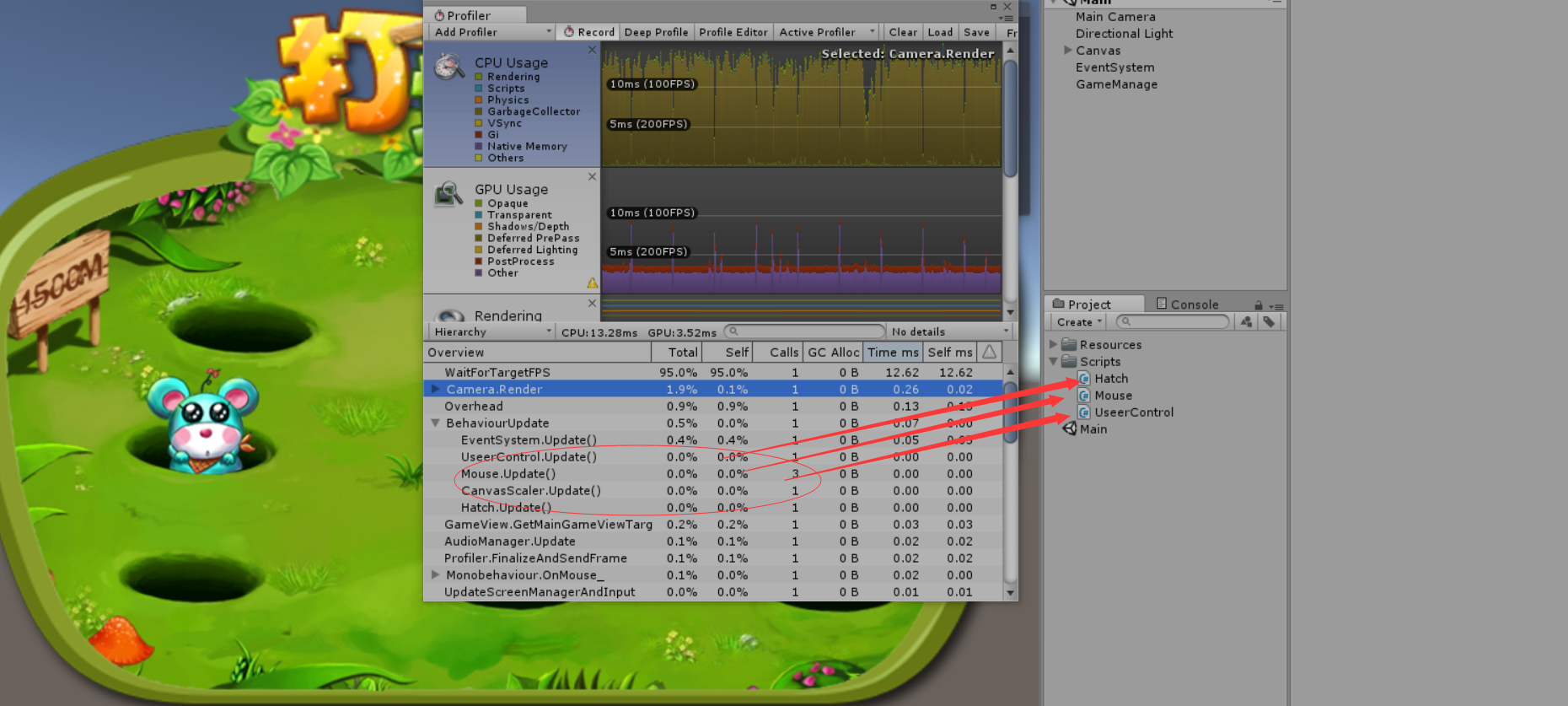This screenshot has width=1568, height=706.
Task: Collapse the Scripts folder in Project
Action: coord(1053,361)
